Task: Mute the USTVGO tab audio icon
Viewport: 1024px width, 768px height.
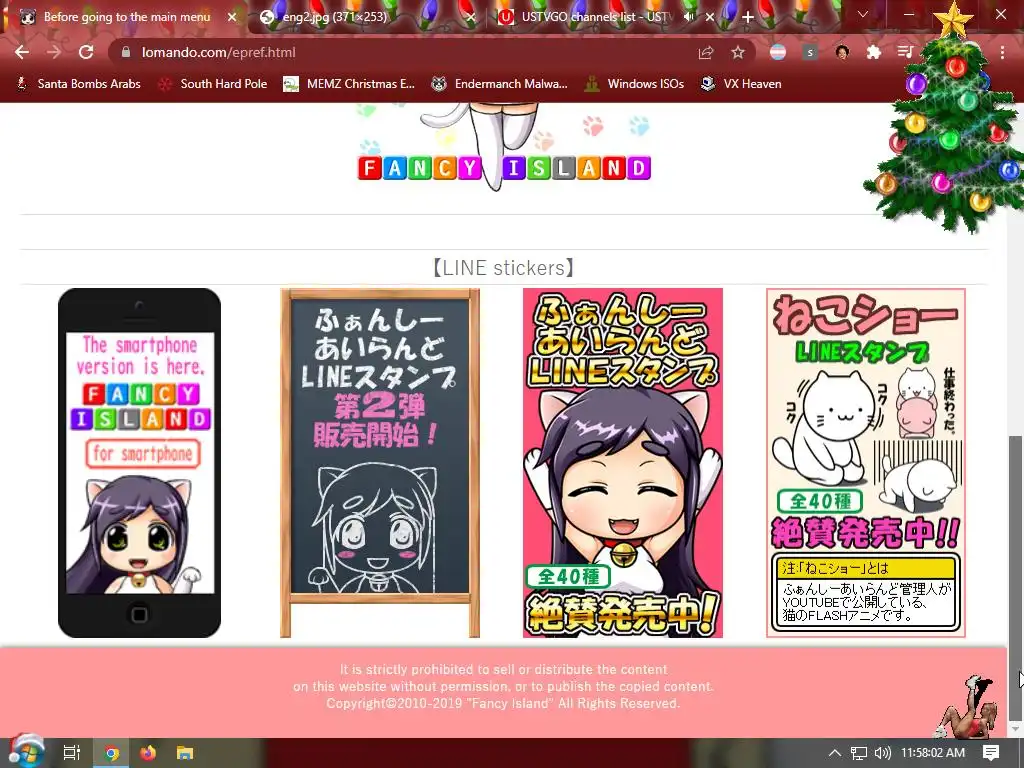Action: [688, 17]
